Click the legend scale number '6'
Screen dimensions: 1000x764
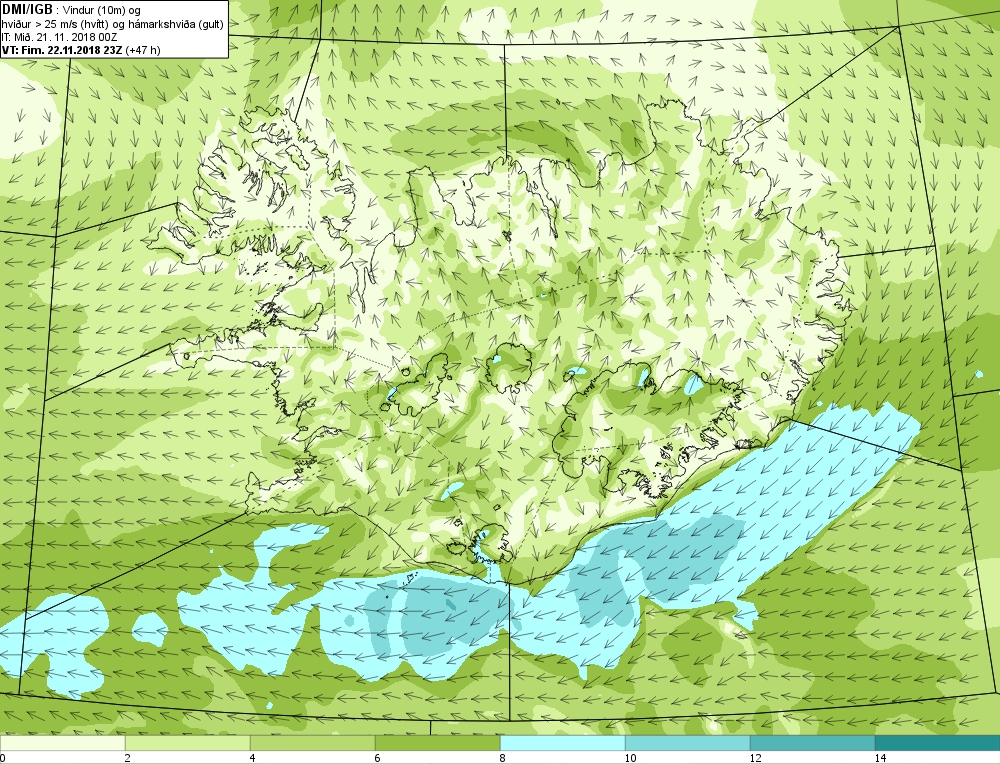(x=378, y=758)
